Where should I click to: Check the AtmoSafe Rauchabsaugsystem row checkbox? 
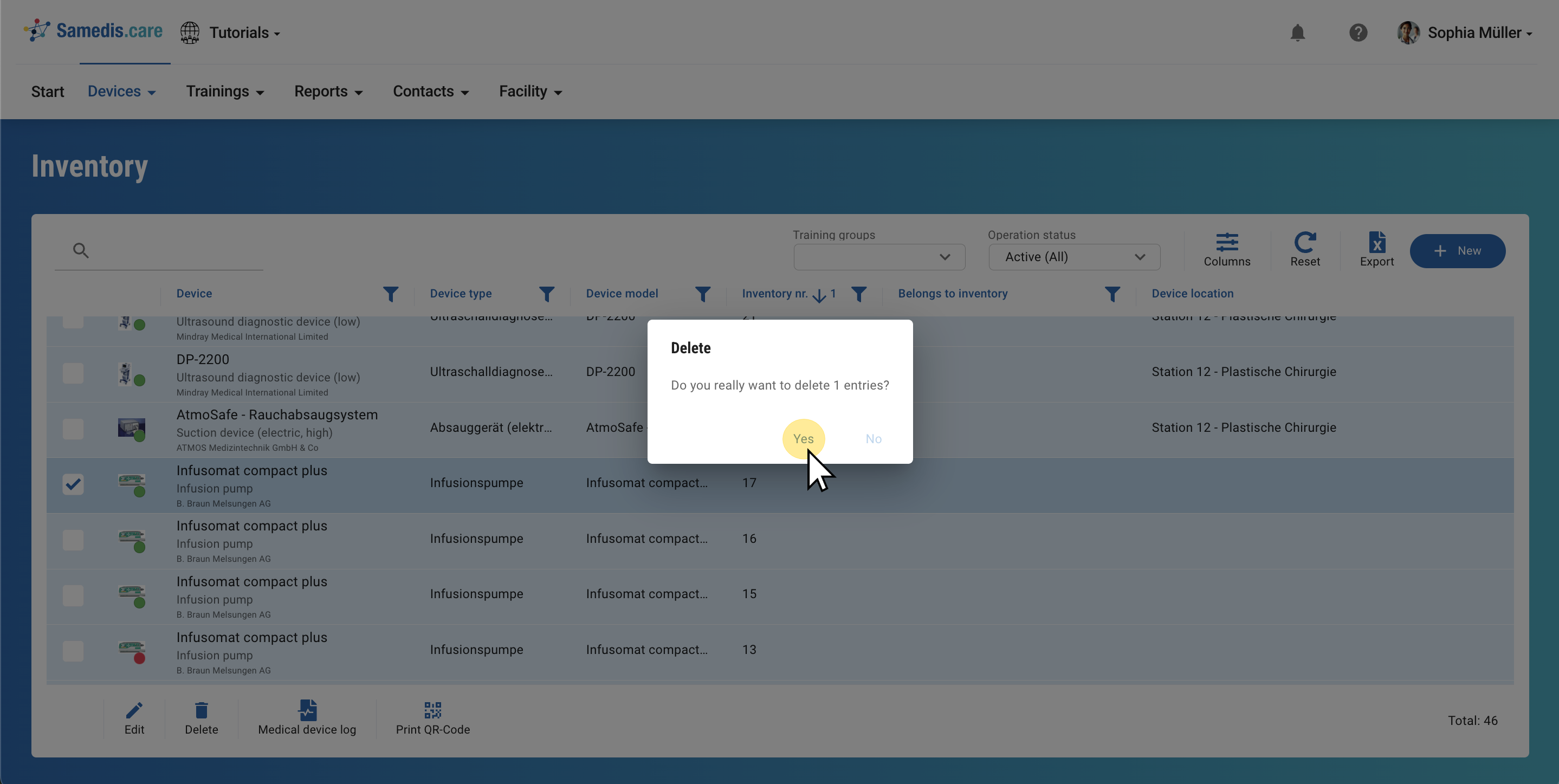click(x=73, y=429)
